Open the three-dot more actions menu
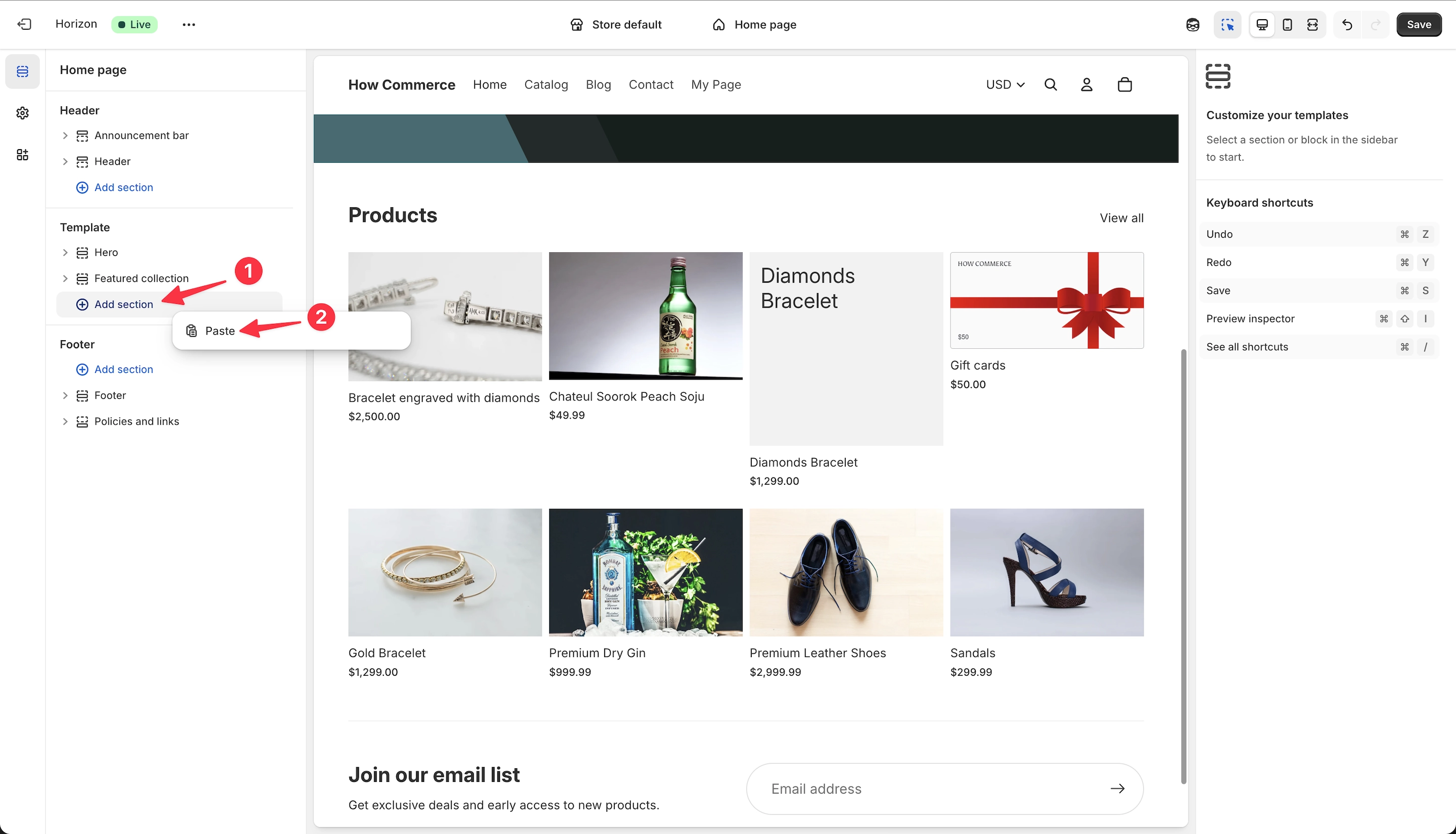Viewport: 1456px width, 834px height. (189, 25)
